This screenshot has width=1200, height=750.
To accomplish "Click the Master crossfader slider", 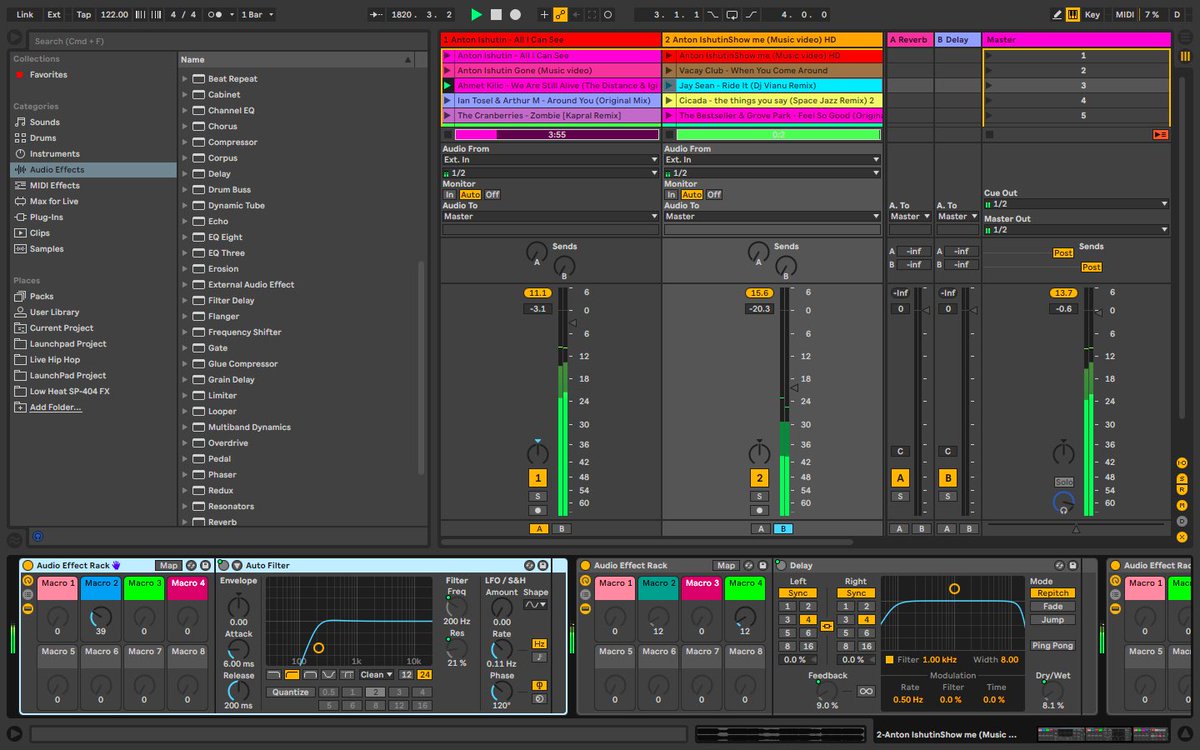I will point(1076,528).
